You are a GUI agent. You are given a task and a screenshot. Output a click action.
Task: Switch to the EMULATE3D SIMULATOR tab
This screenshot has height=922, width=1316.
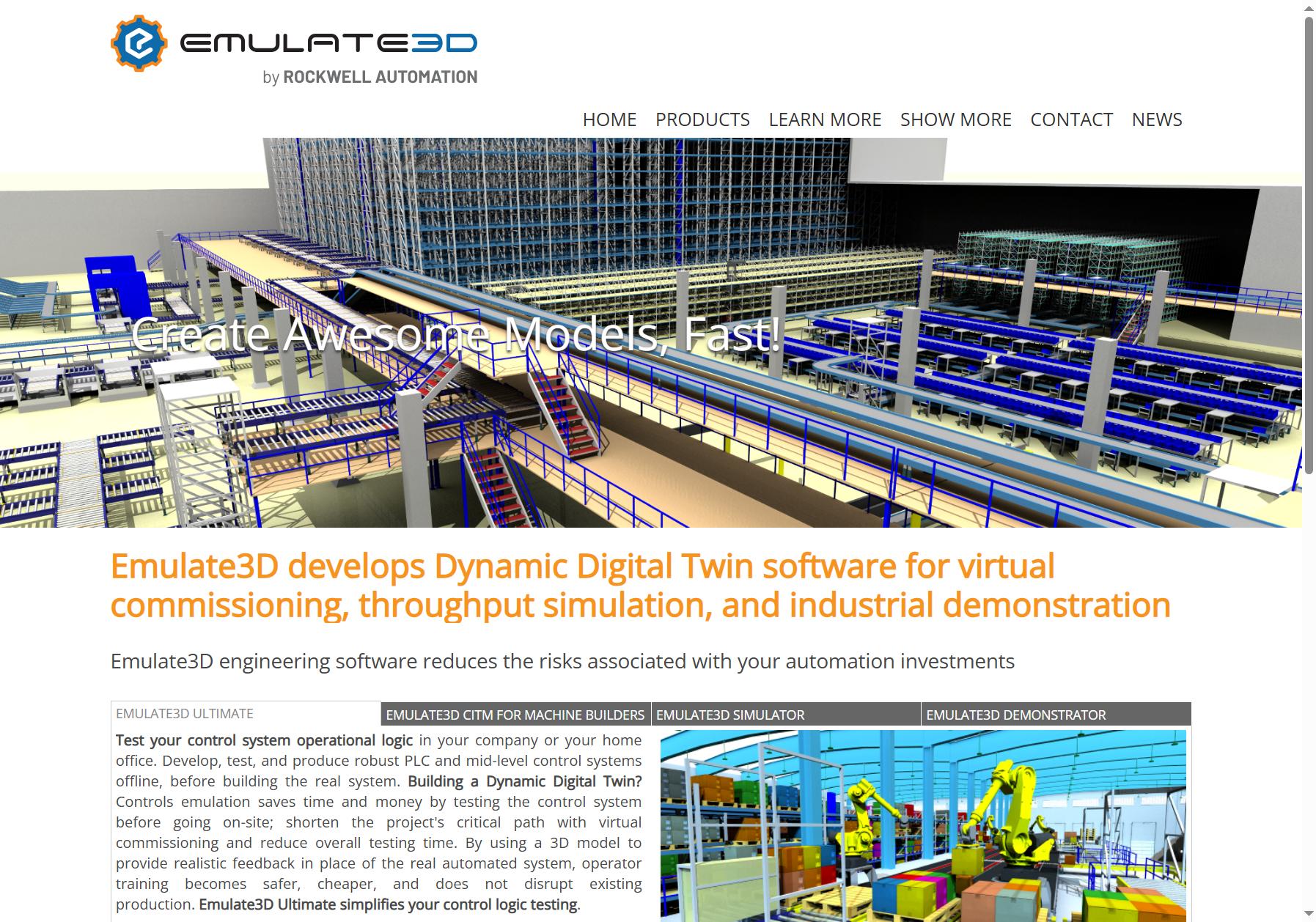coord(785,715)
